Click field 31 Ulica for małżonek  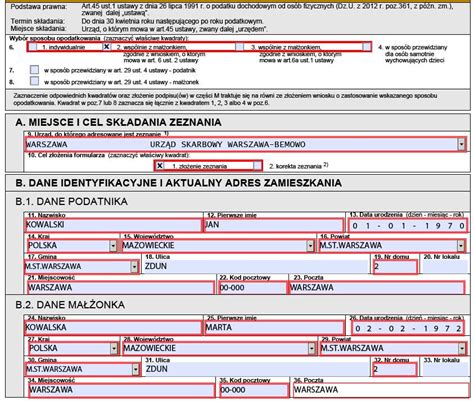click(257, 369)
